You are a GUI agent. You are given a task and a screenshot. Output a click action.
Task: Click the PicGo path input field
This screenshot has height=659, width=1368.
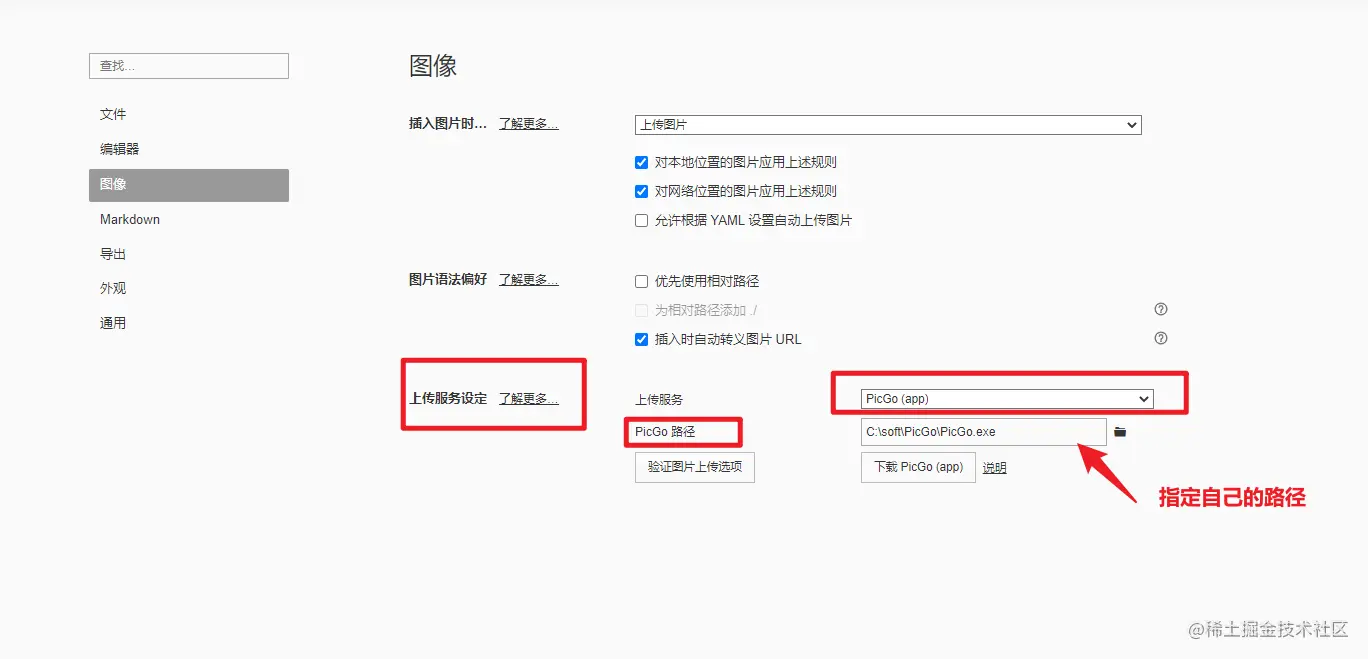pos(984,432)
